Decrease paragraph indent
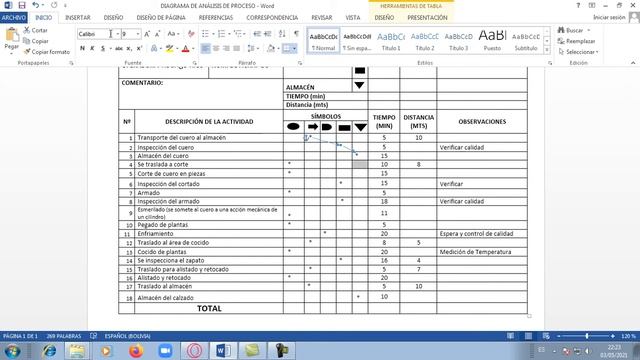Image resolution: width=640 pixels, height=360 pixels. click(x=257, y=34)
